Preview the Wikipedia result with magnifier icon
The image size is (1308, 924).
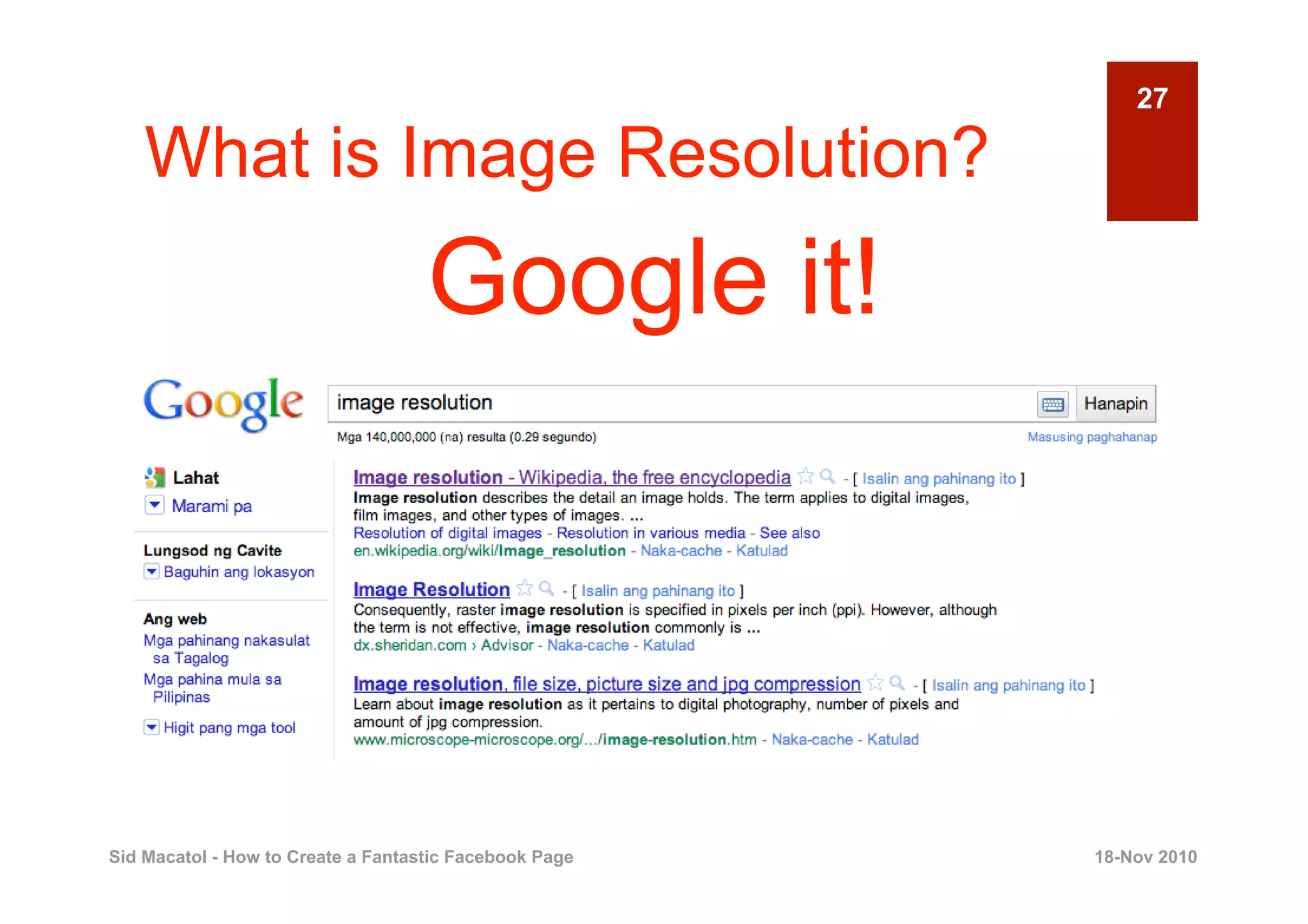(828, 476)
